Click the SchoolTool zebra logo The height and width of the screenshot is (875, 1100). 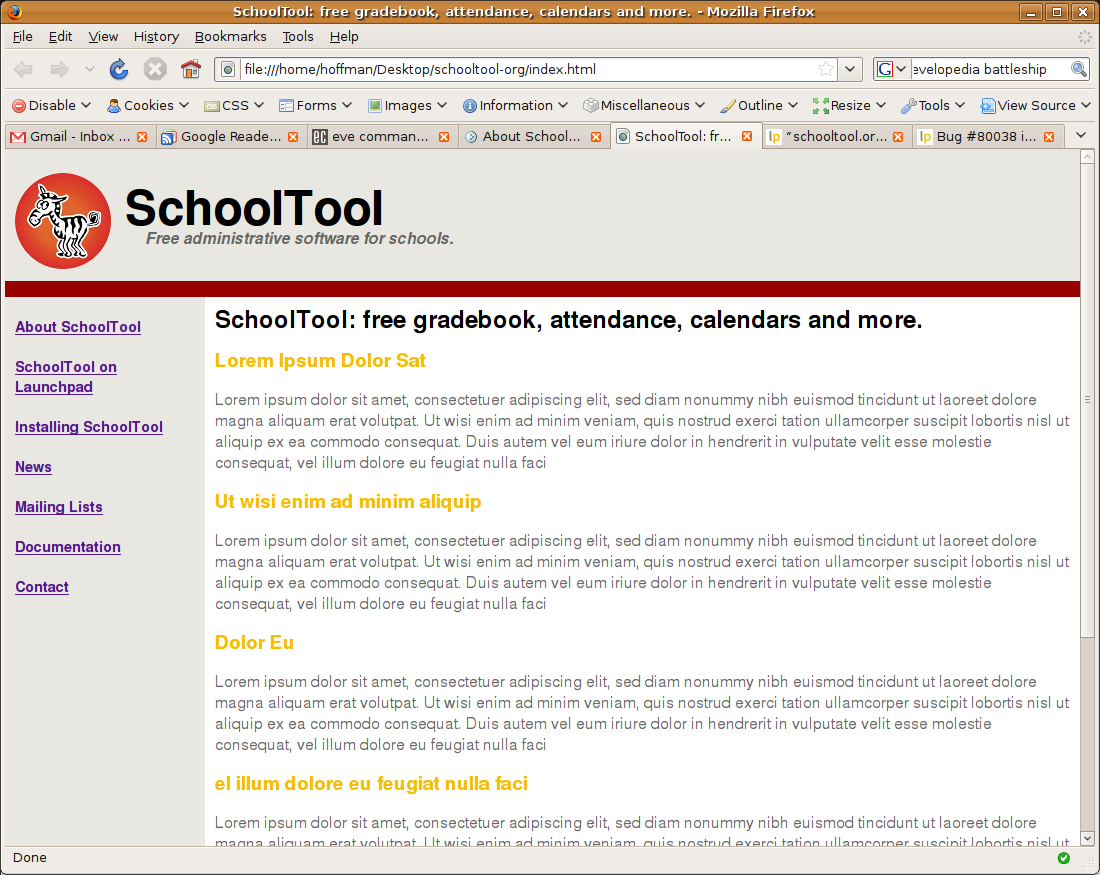tap(63, 221)
